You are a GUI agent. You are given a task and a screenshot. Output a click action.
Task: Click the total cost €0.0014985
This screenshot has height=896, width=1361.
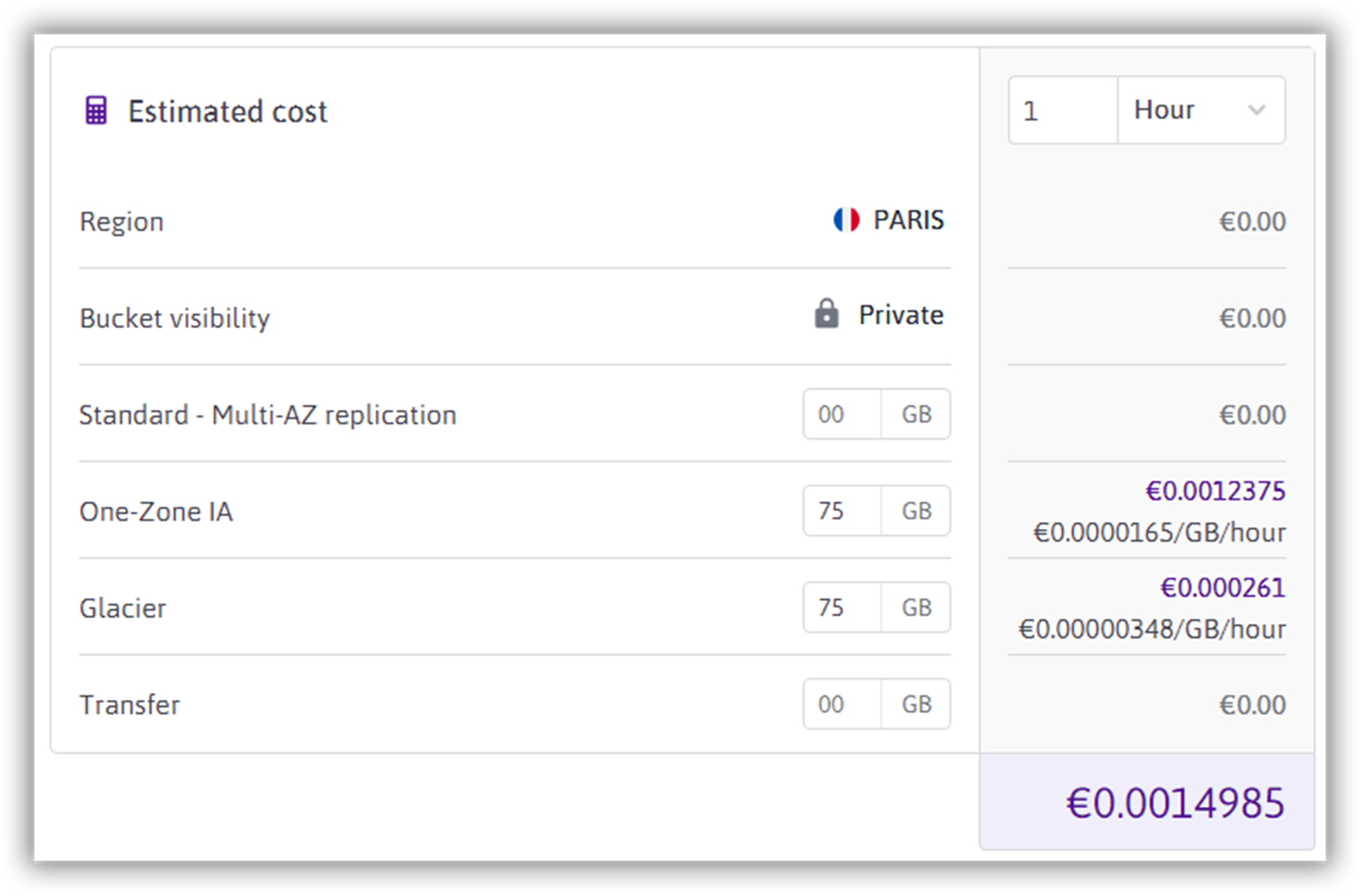1175,802
